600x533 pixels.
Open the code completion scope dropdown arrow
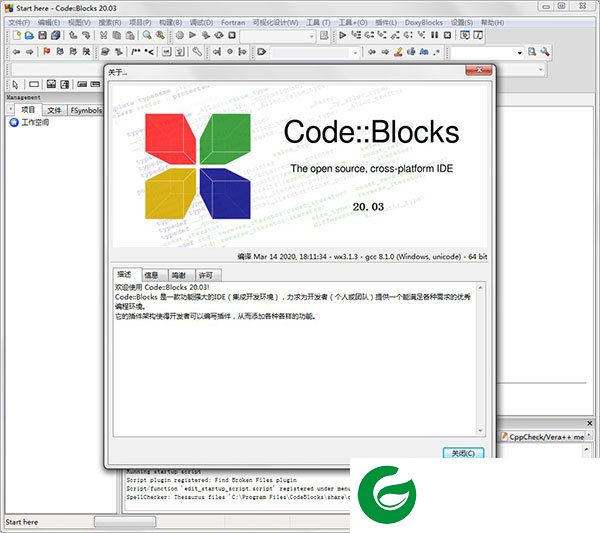(x=355, y=52)
